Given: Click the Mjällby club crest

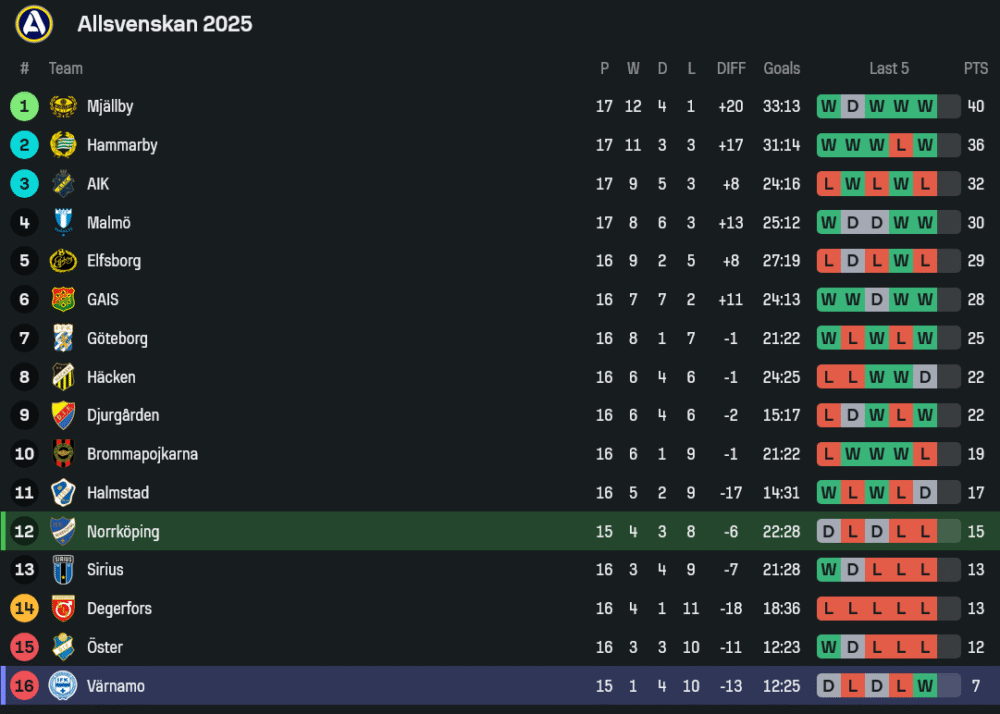Looking at the screenshot, I should click(63, 107).
